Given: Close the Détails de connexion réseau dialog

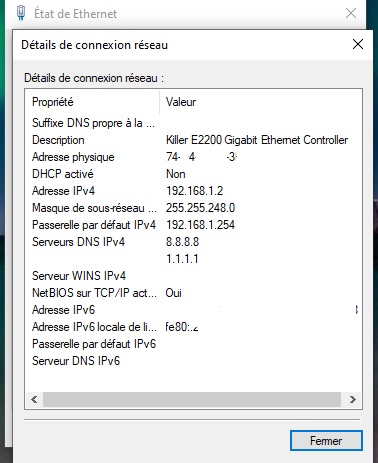Looking at the screenshot, I should [358, 44].
